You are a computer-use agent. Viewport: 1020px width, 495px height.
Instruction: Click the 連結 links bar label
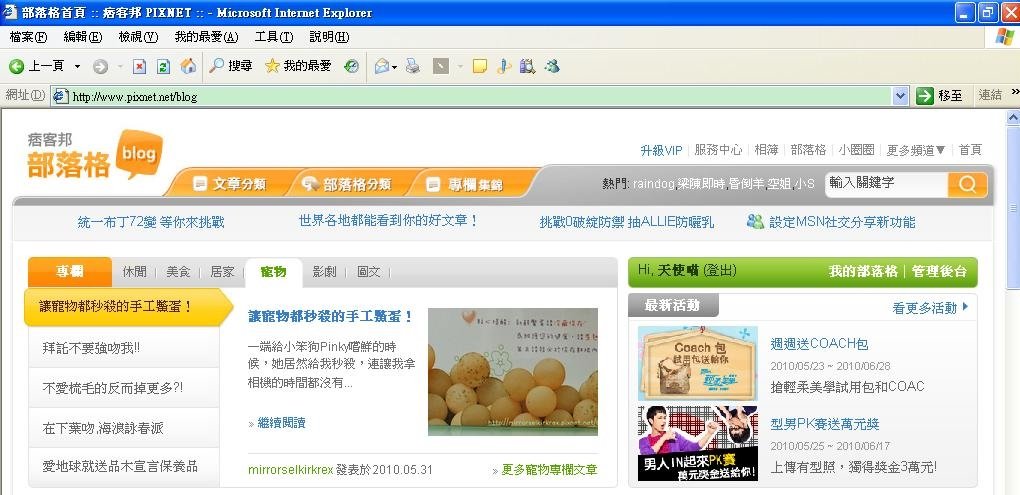pos(990,96)
